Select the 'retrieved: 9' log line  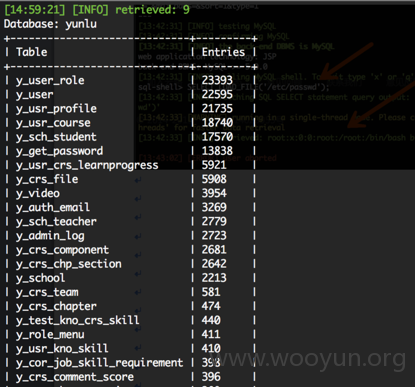[97, 10]
